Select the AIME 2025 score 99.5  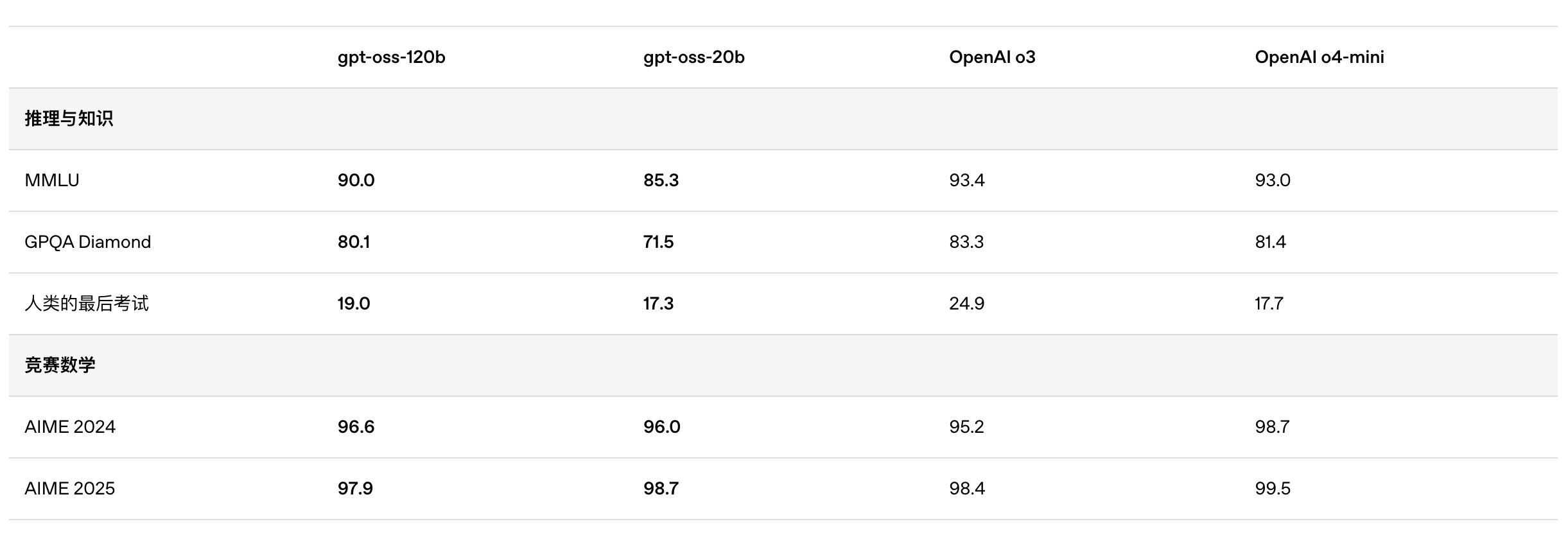point(1273,489)
